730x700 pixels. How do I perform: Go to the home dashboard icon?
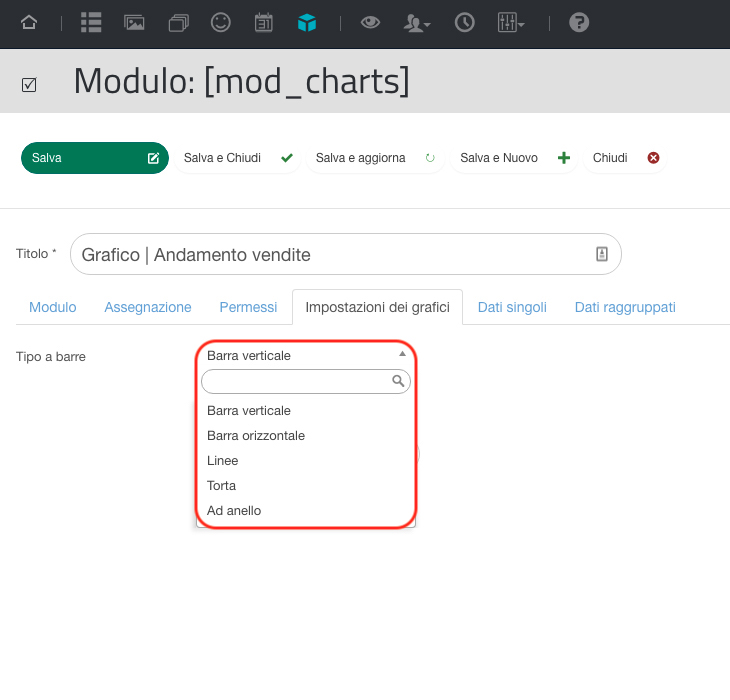pyautogui.click(x=29, y=22)
